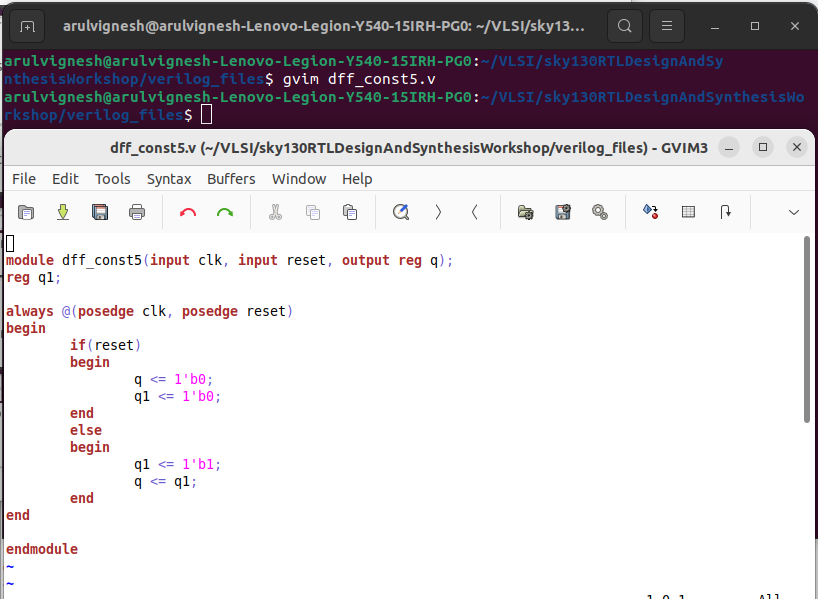This screenshot has height=599, width=818.
Task: Build tags in the current directory
Action: [x=688, y=212]
